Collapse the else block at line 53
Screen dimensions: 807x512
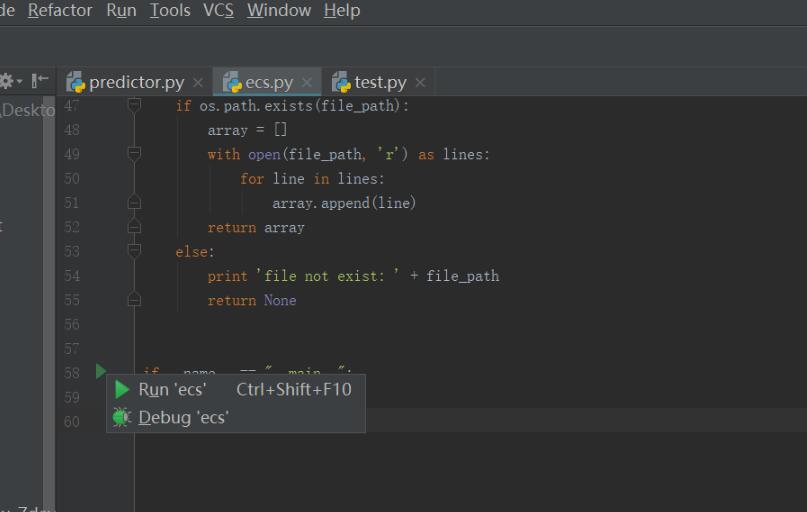[x=135, y=251]
